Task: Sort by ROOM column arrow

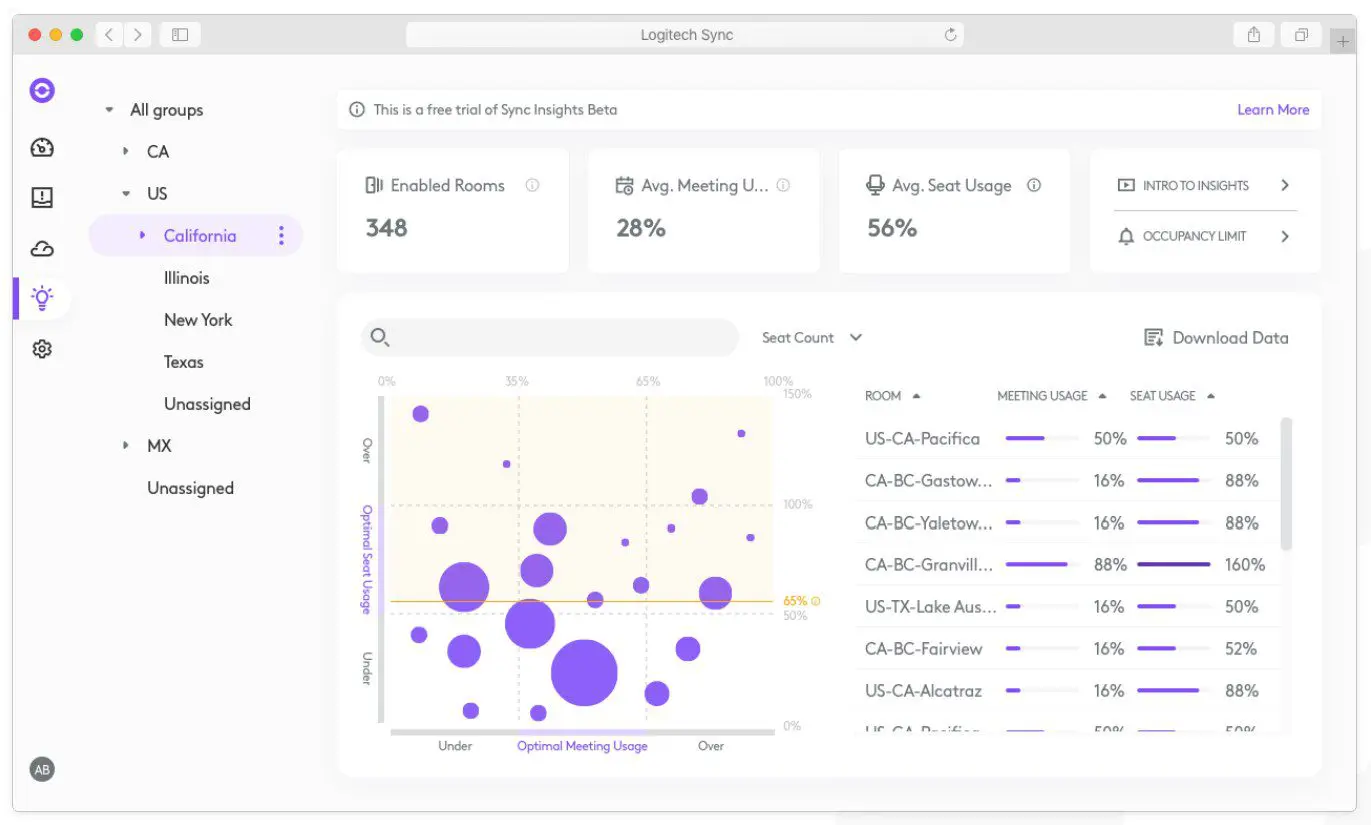Action: point(917,396)
